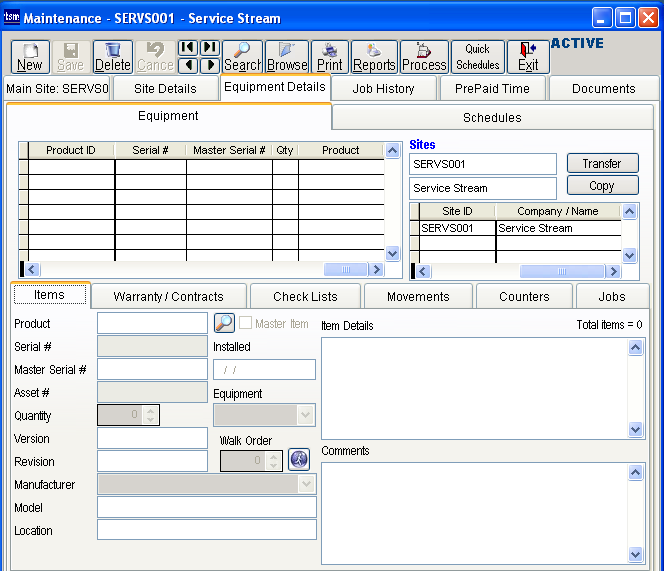664x571 pixels.
Task: Click the product lookup magnifier icon
Action: [x=225, y=323]
